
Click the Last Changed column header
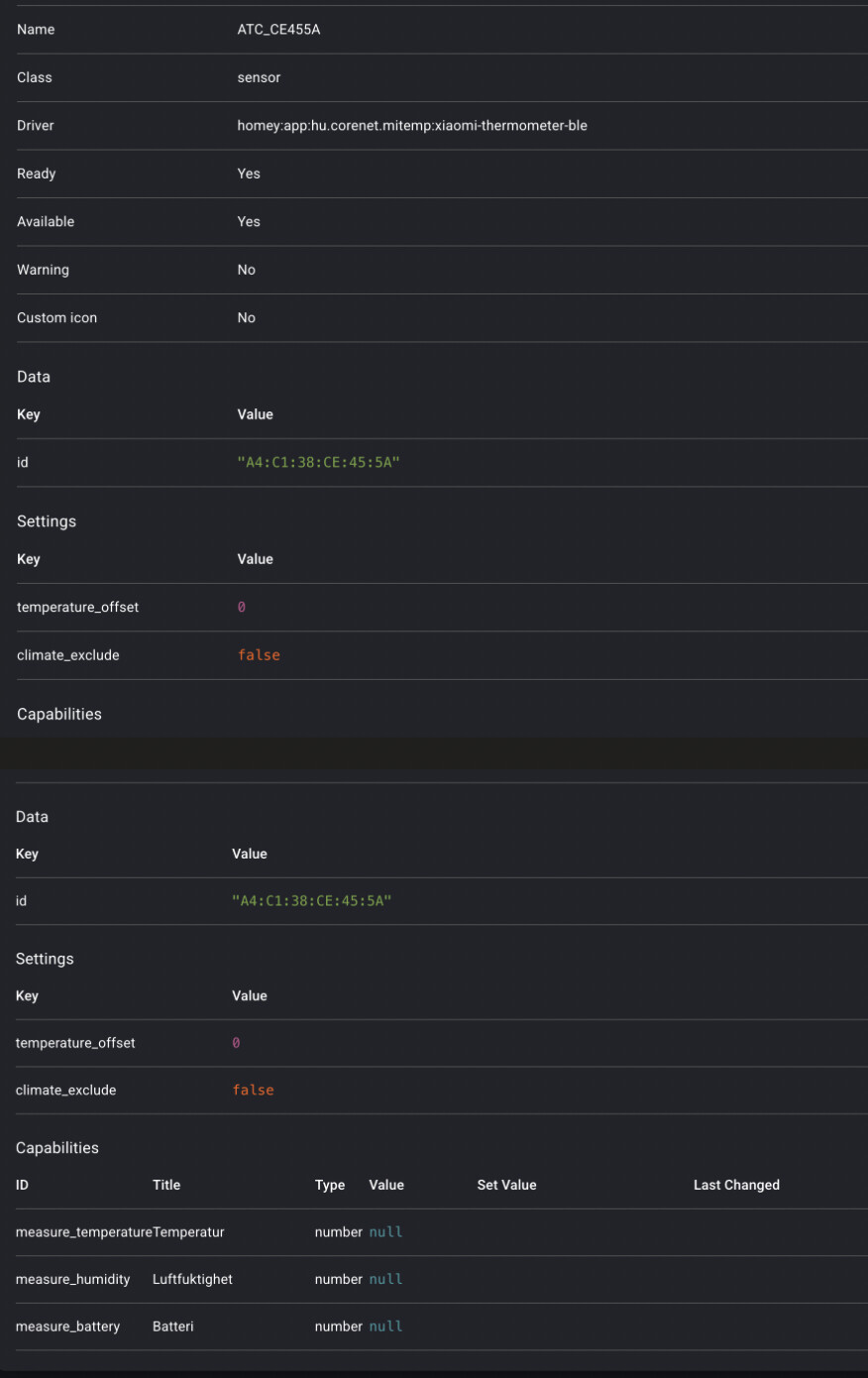[x=736, y=1185]
